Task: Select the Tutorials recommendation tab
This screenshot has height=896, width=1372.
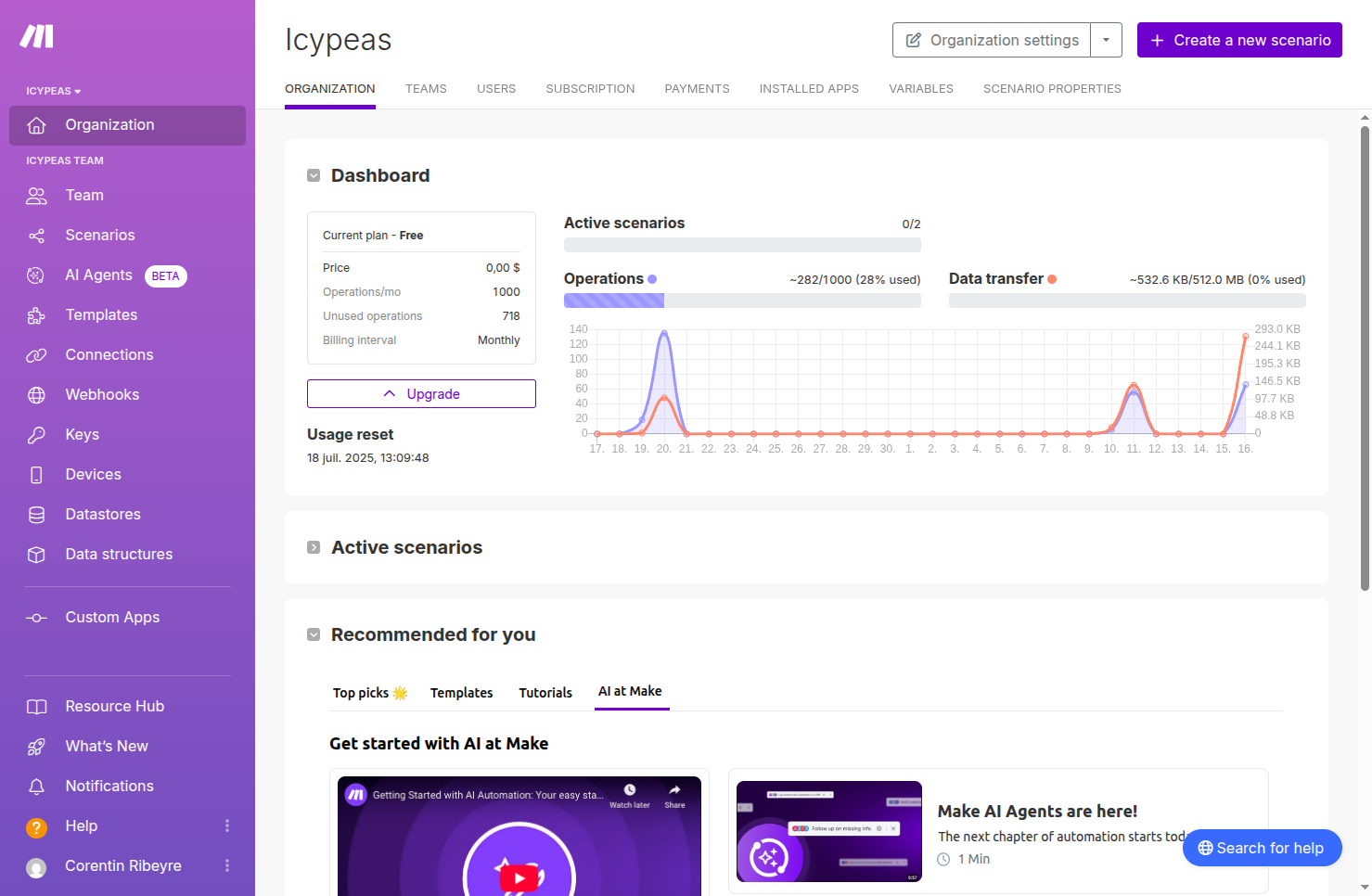Action: point(545,693)
